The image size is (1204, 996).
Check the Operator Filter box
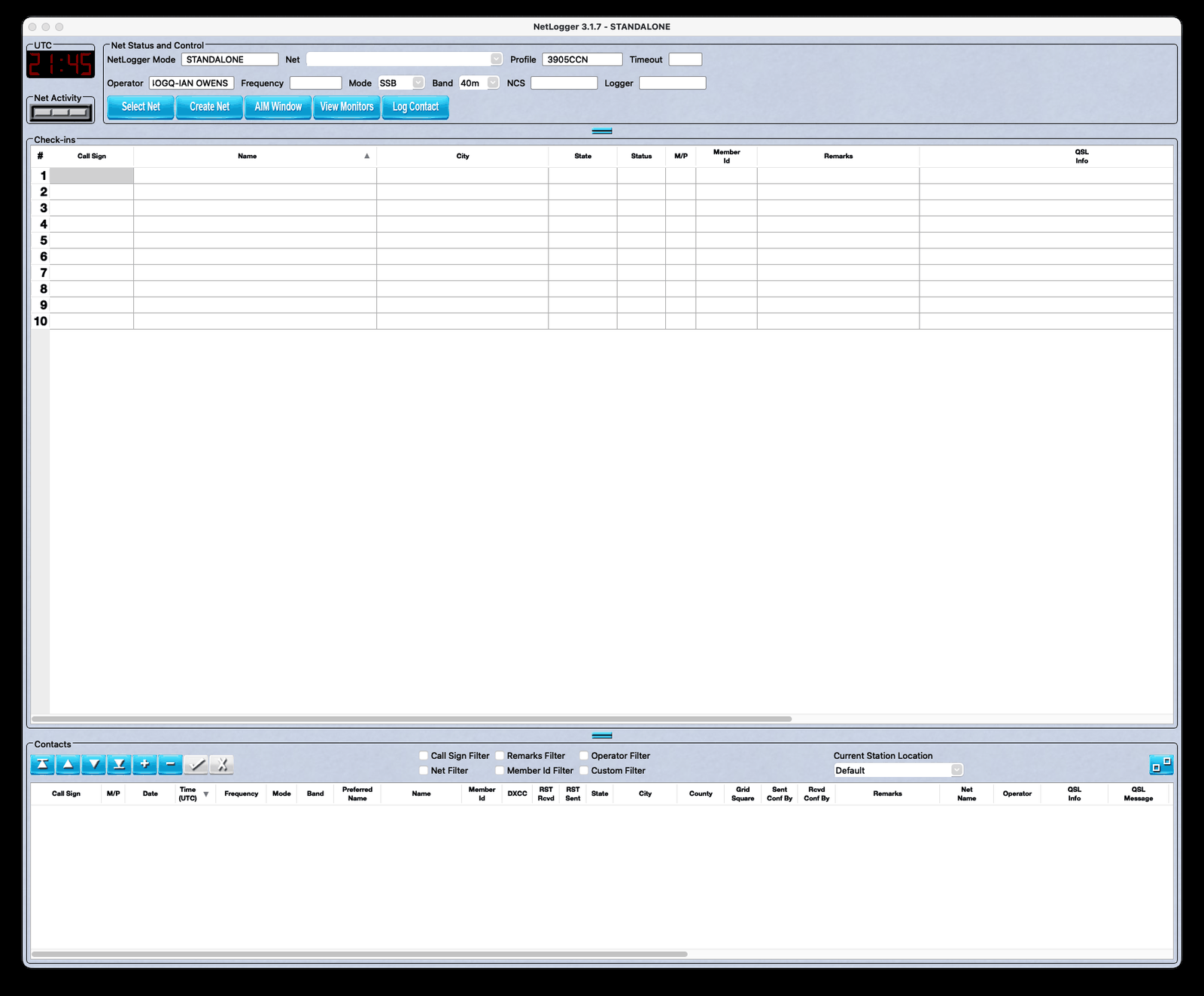(x=584, y=756)
